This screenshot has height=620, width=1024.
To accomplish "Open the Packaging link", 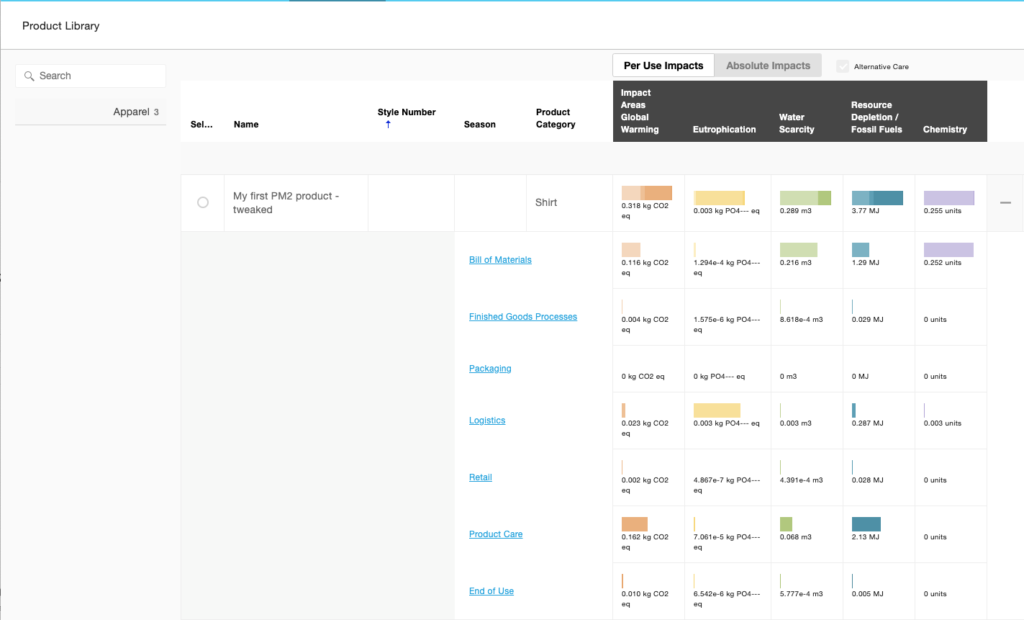I will [x=490, y=368].
